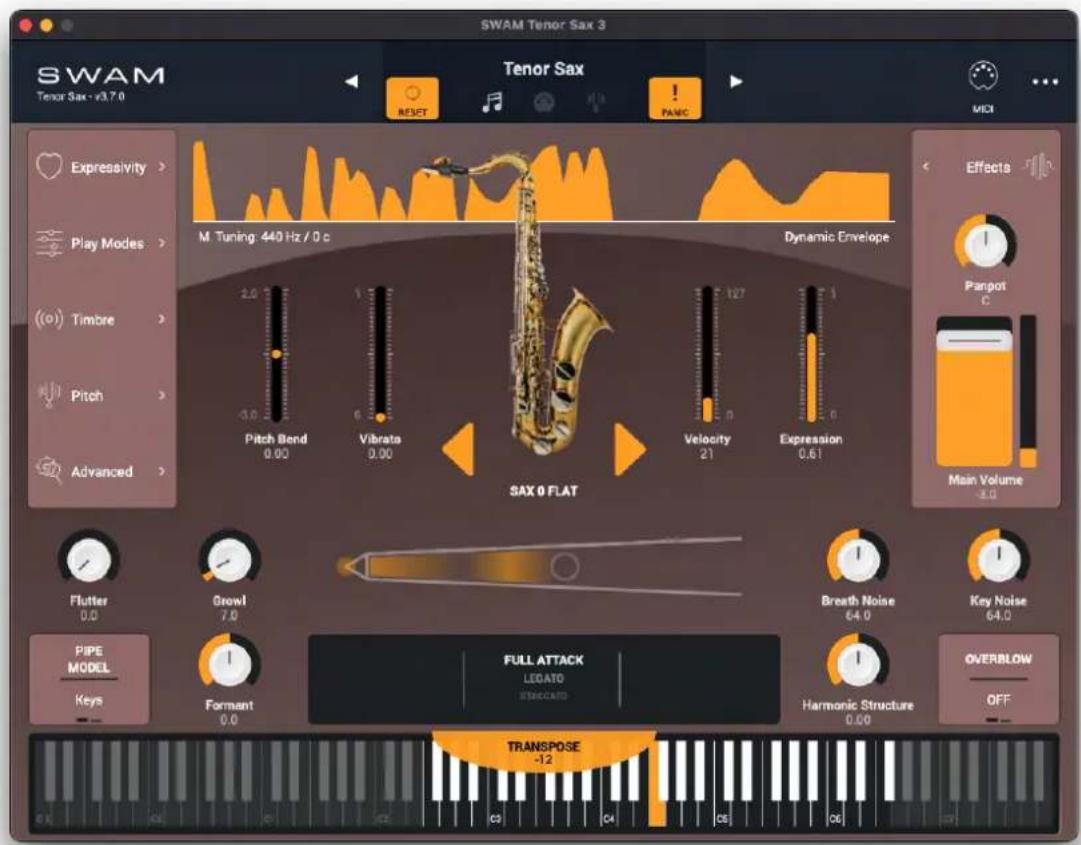
Task: Click the Timbre sound-wave icon
Action: [x=49, y=319]
